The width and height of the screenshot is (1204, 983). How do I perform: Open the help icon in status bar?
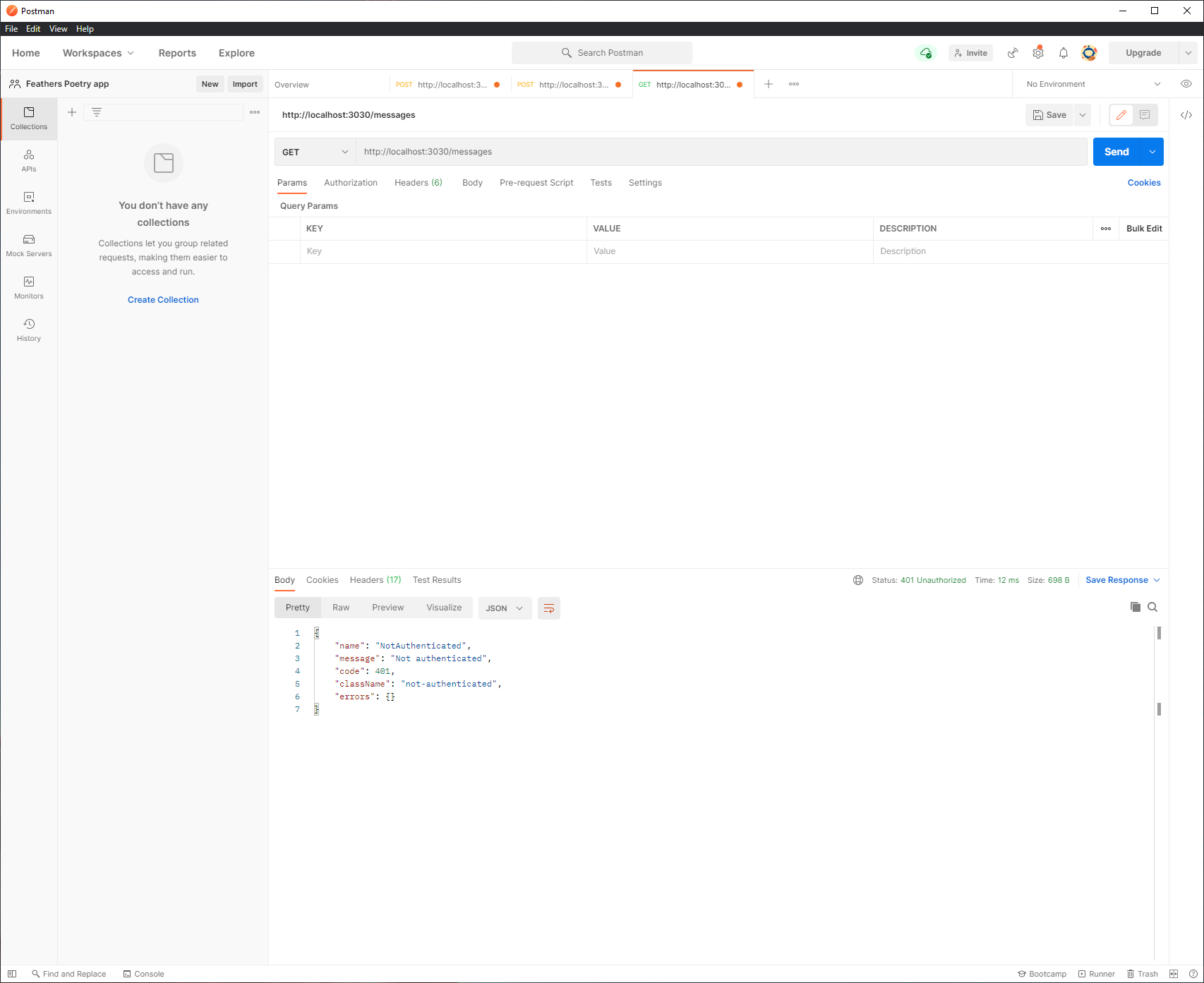[1193, 974]
